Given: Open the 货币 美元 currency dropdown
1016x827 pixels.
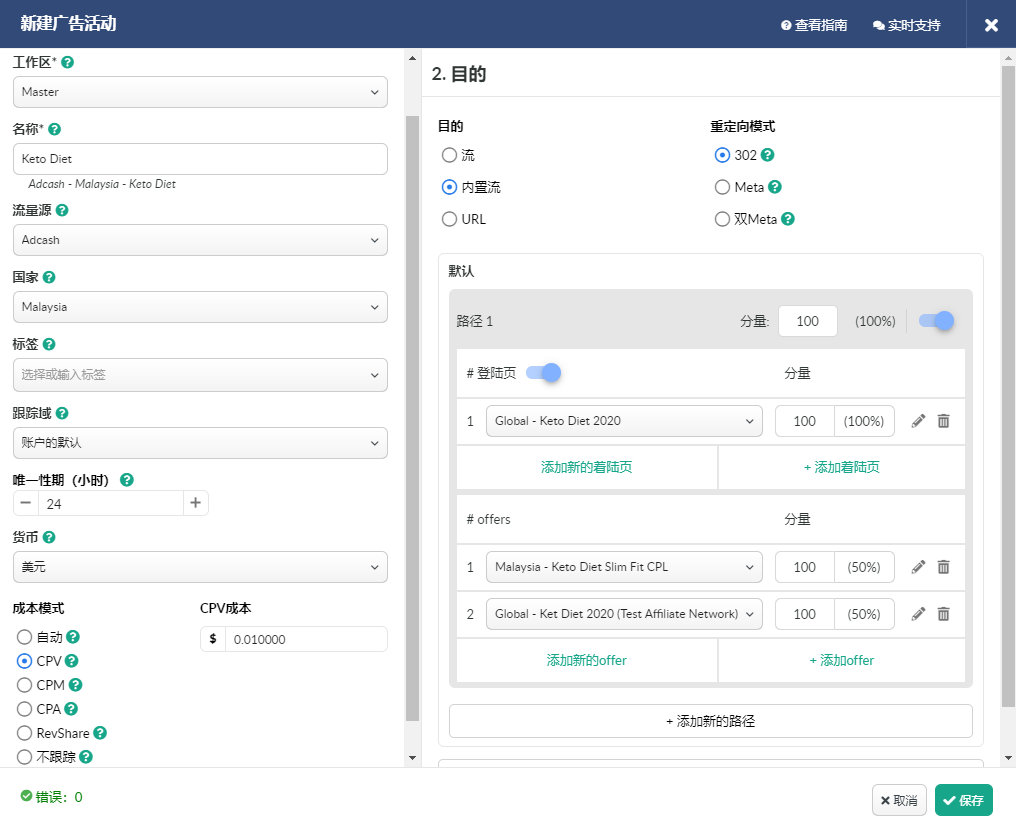Looking at the screenshot, I should [200, 567].
